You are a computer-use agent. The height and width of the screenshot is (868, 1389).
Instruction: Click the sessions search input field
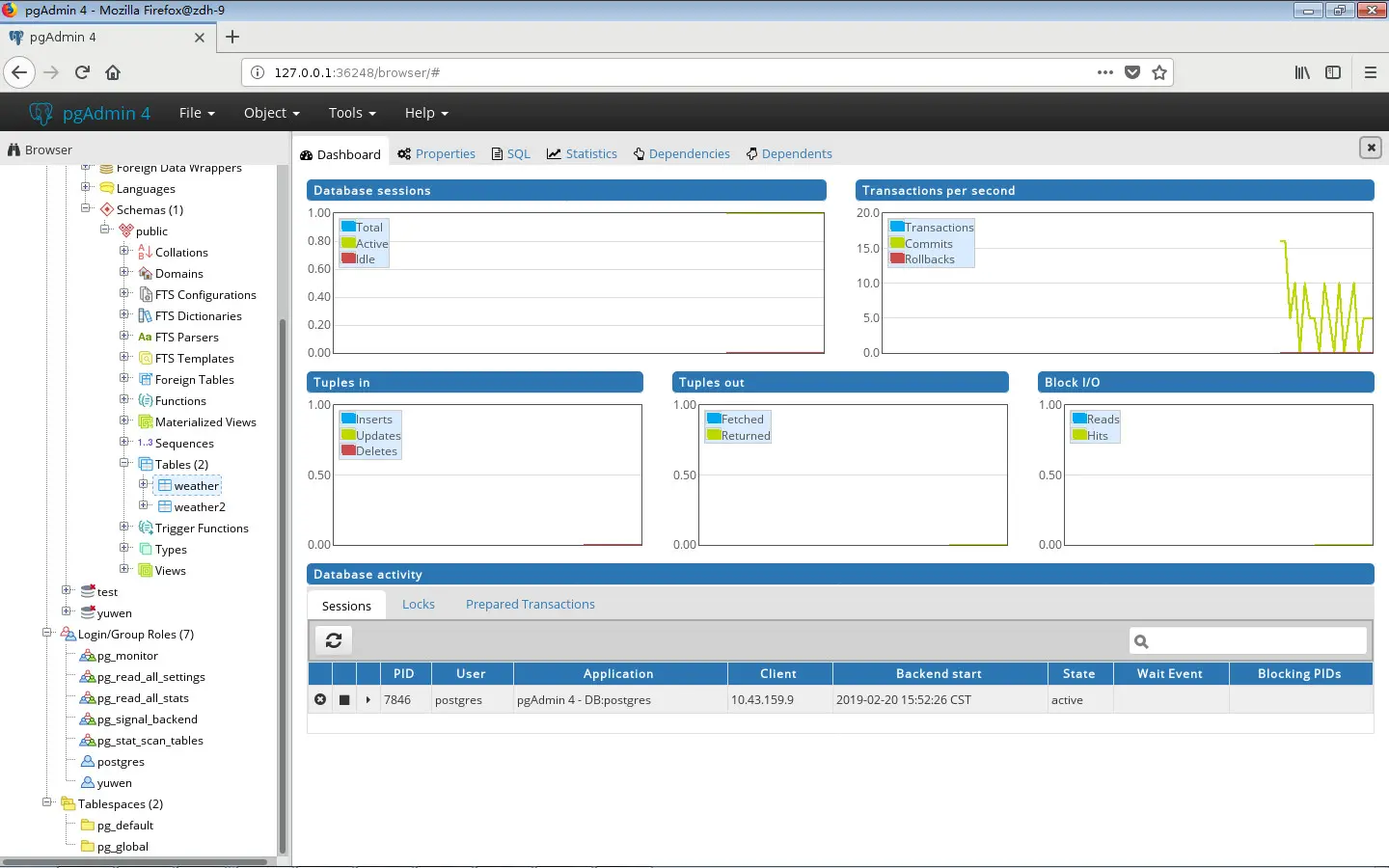[1248, 640]
